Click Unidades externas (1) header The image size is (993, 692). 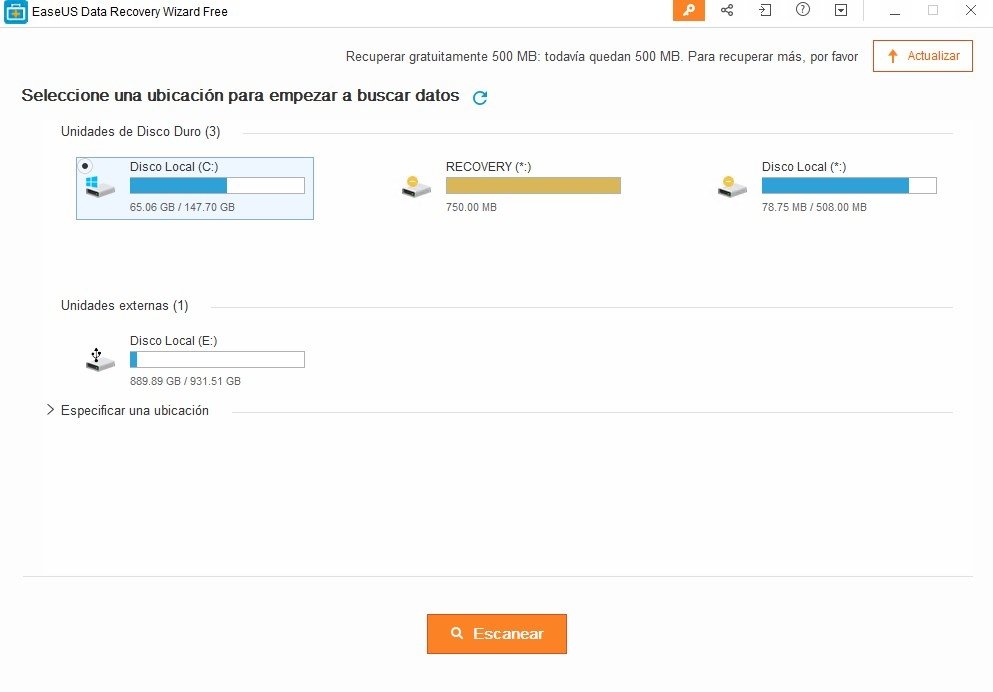125,305
